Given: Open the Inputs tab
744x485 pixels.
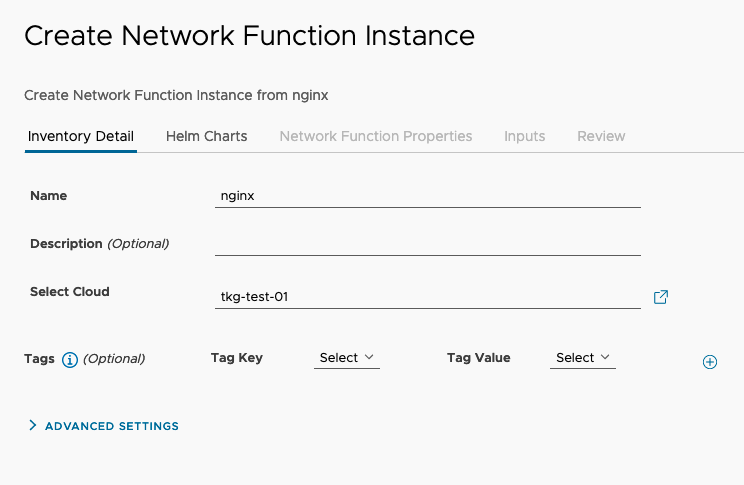Looking at the screenshot, I should pyautogui.click(x=524, y=137).
